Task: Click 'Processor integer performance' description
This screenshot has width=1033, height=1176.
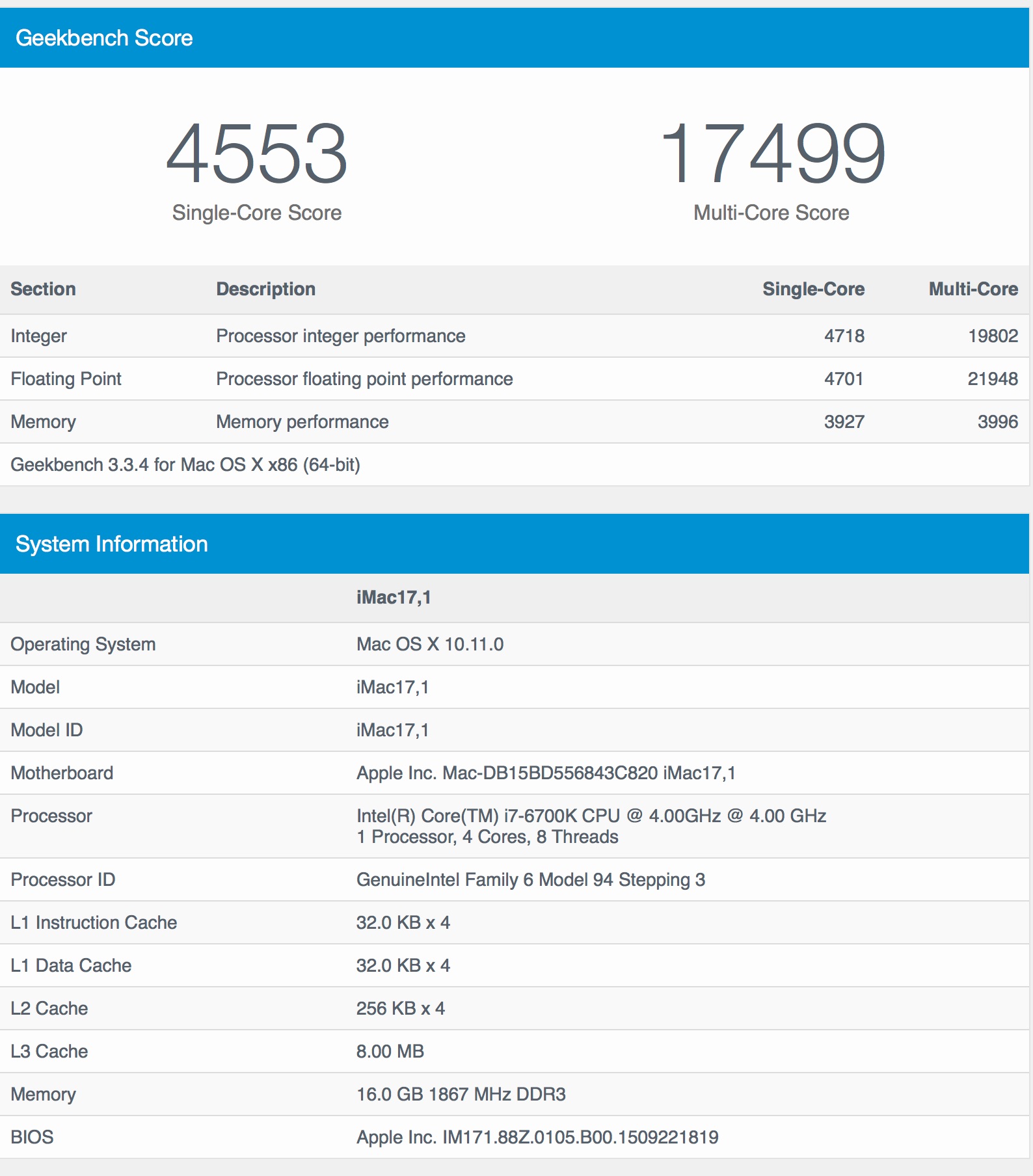Action: coord(341,336)
